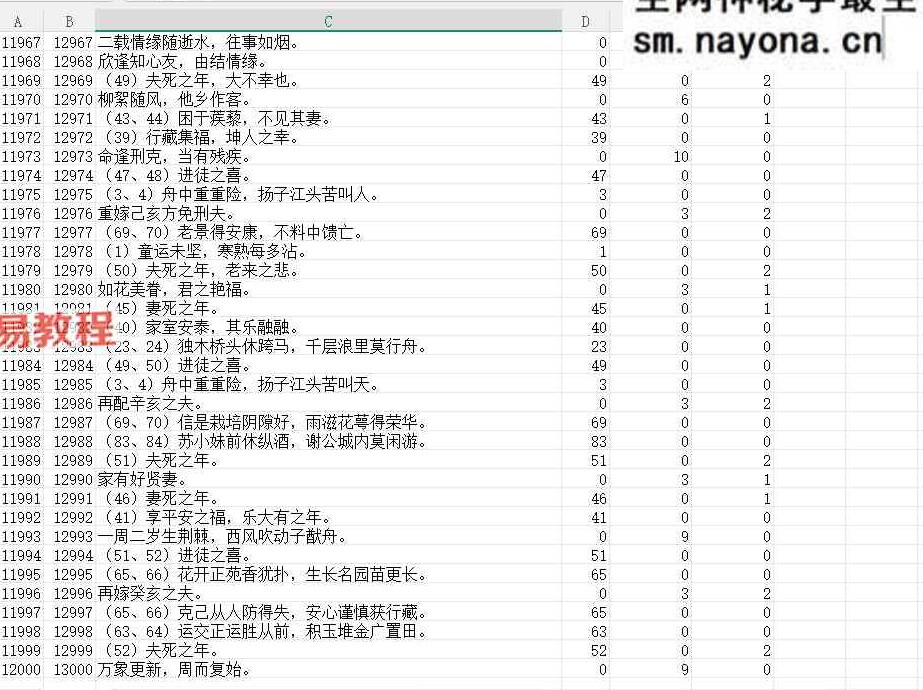Click cell '如花美眷，君之艳福。'
923x690 pixels.
328,290
